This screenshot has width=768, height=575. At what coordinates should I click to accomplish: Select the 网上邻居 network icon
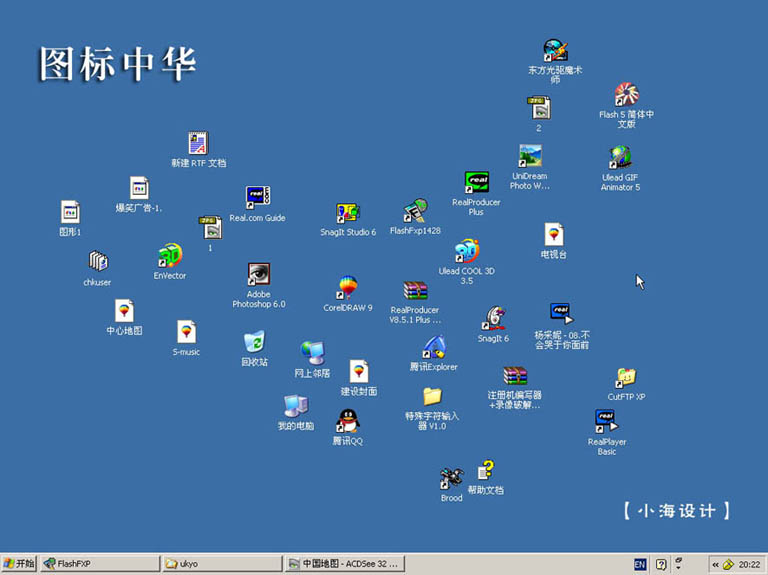[x=312, y=353]
